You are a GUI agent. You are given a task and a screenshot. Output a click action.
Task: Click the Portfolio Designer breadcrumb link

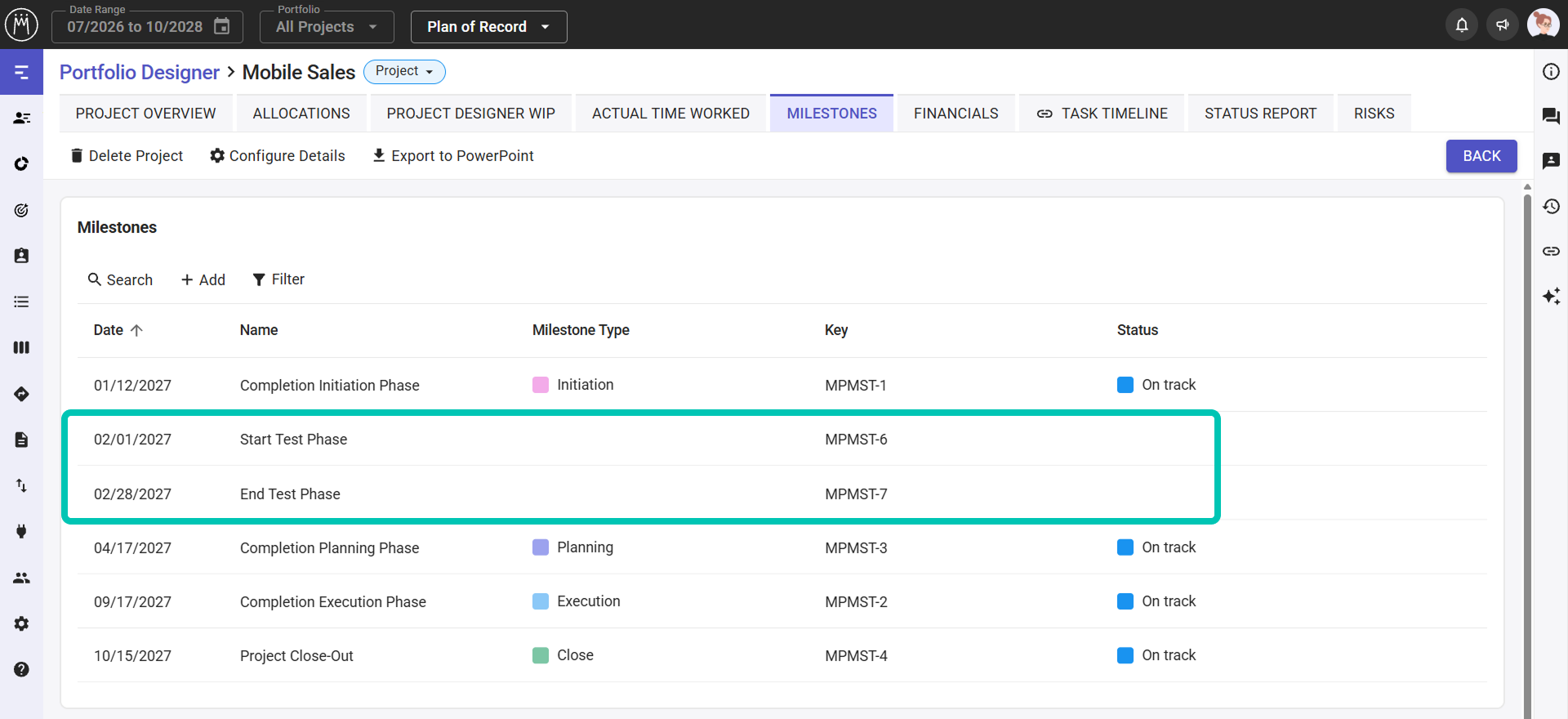140,72
